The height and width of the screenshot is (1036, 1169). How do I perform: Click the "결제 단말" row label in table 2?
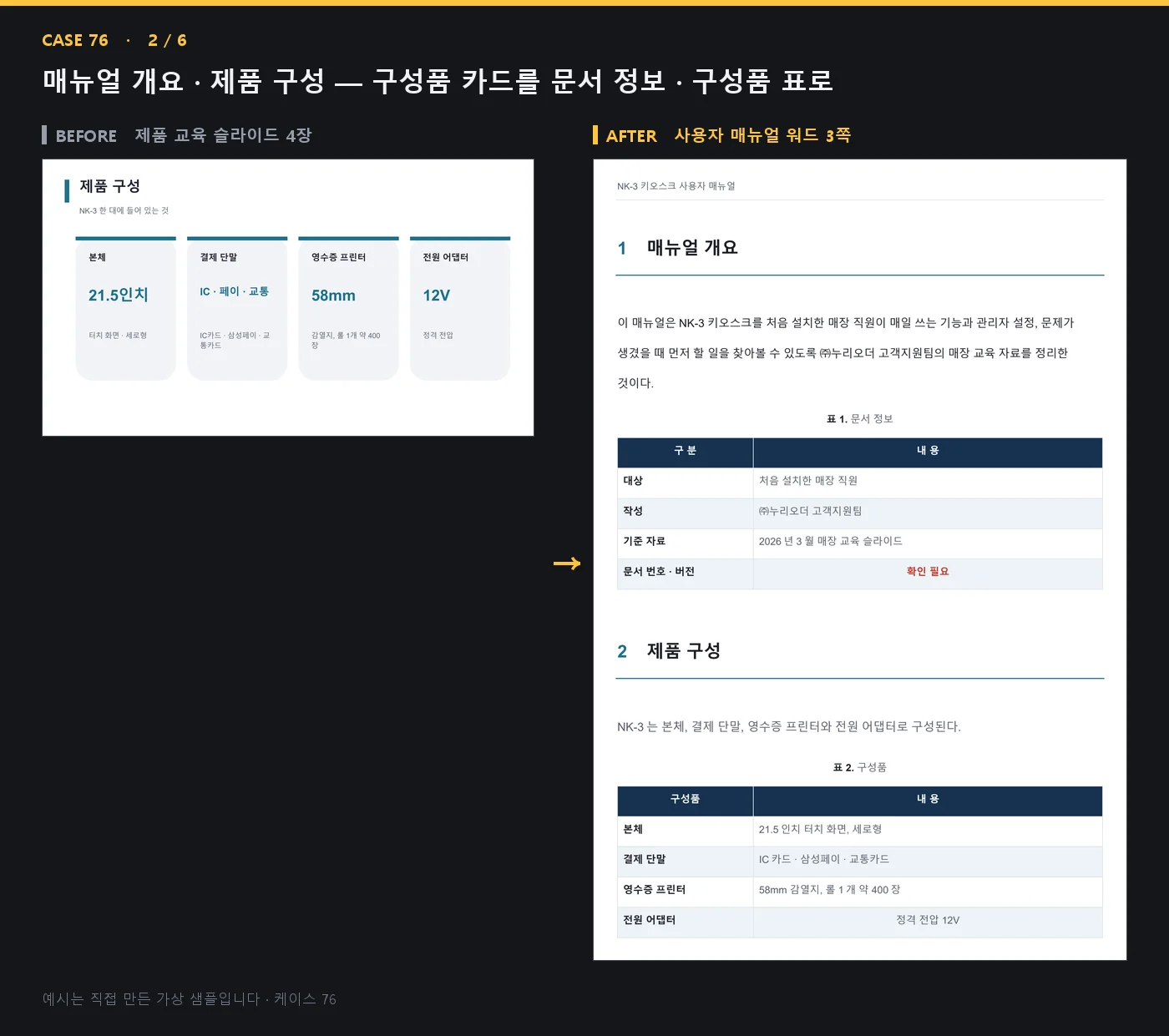point(644,859)
